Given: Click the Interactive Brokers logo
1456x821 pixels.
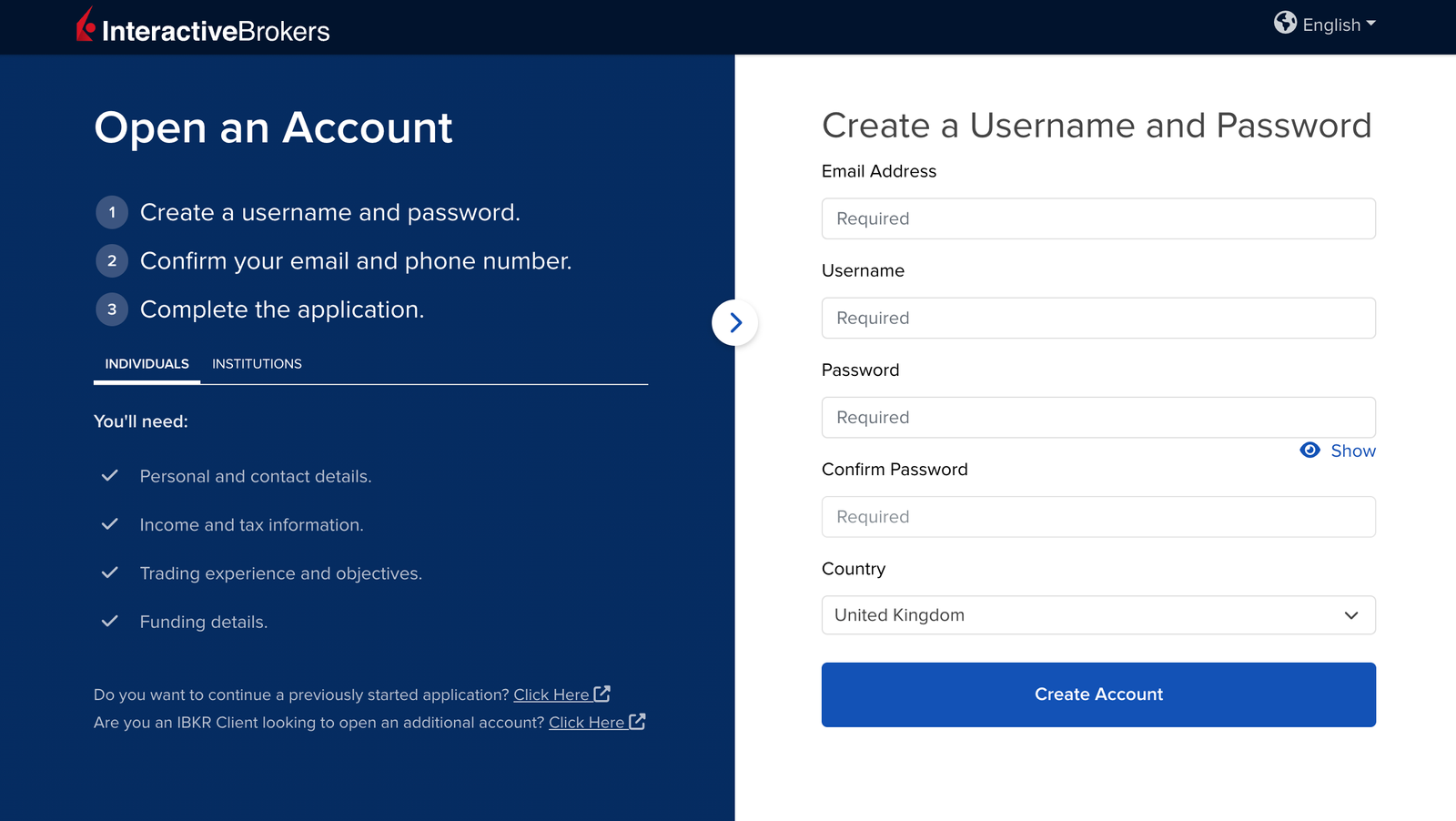Looking at the screenshot, I should pos(203,27).
